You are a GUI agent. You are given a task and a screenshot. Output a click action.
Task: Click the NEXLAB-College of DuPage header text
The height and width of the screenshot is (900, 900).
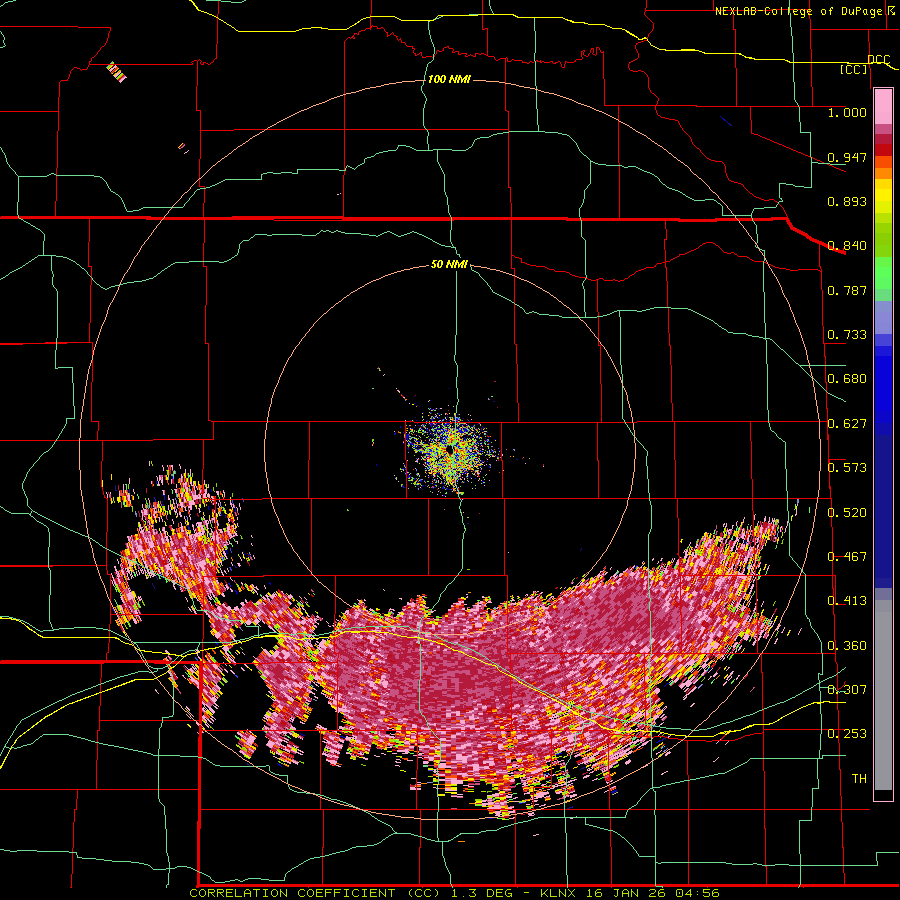point(805,11)
